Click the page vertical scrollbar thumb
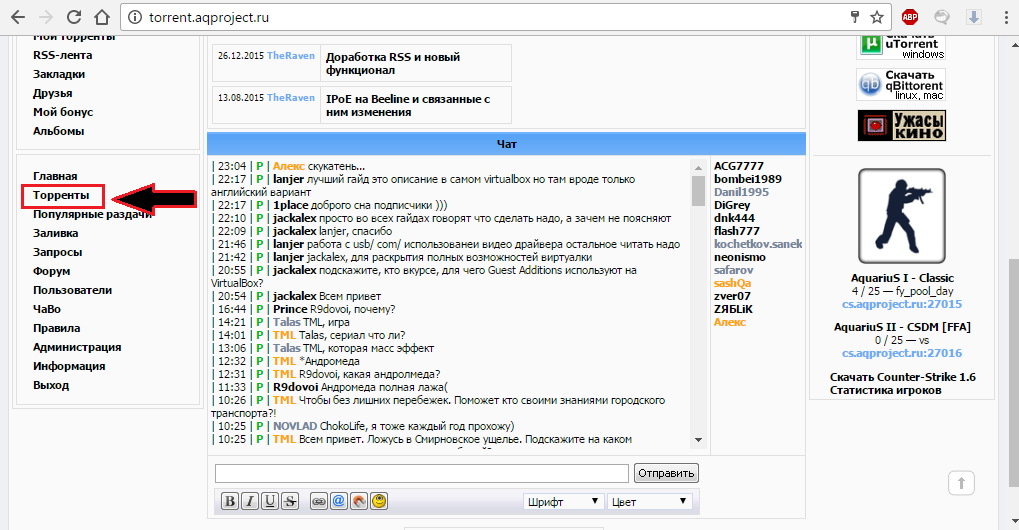Viewport: 1019px width, 530px height. point(1014,373)
